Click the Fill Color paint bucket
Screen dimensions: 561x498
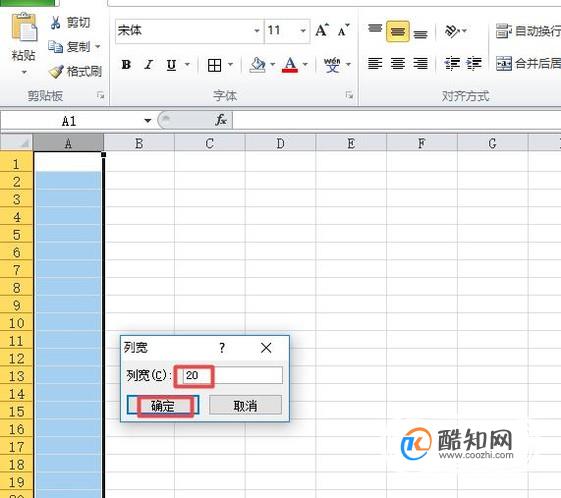click(x=258, y=65)
